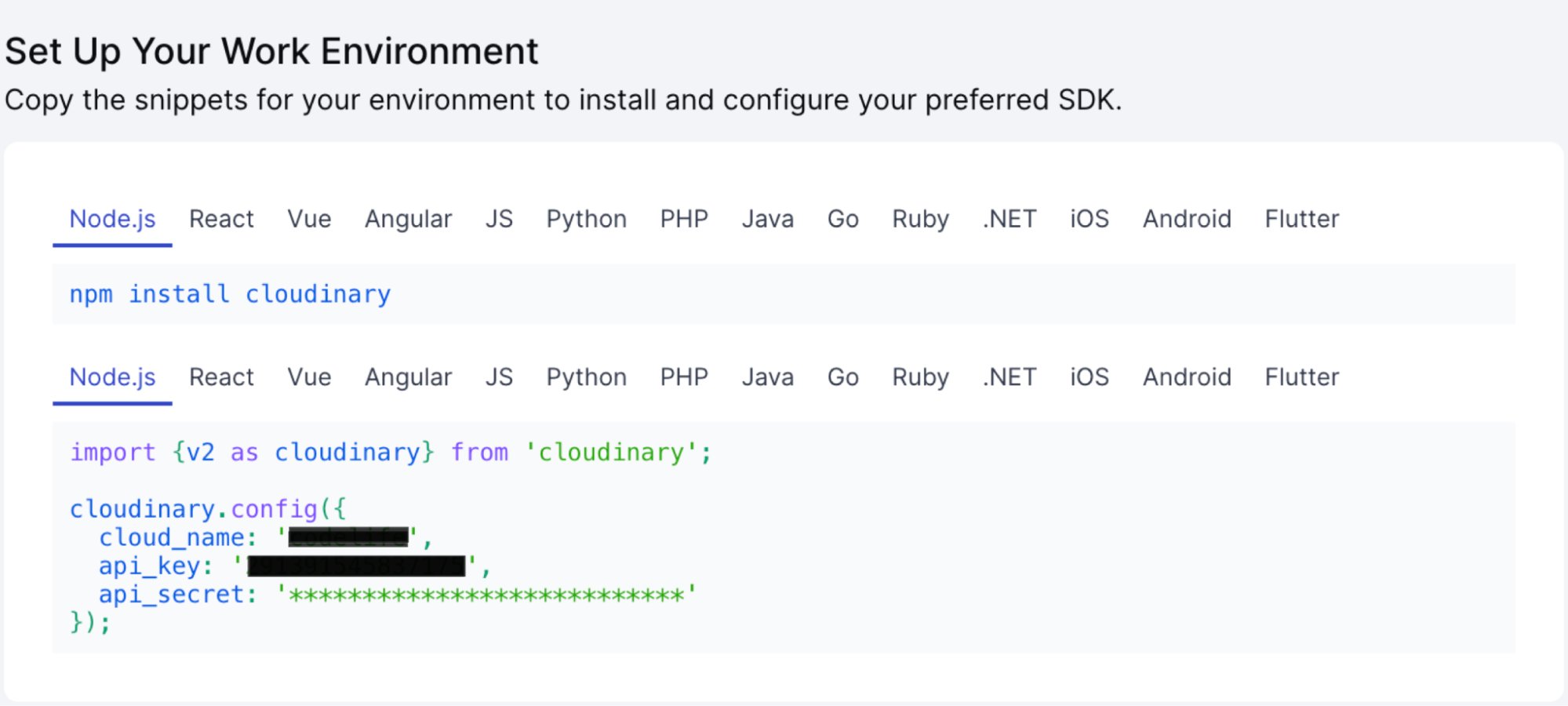Screen dimensions: 1568x706
Task: Choose iOS tab in install snippet row
Action: click(1090, 219)
